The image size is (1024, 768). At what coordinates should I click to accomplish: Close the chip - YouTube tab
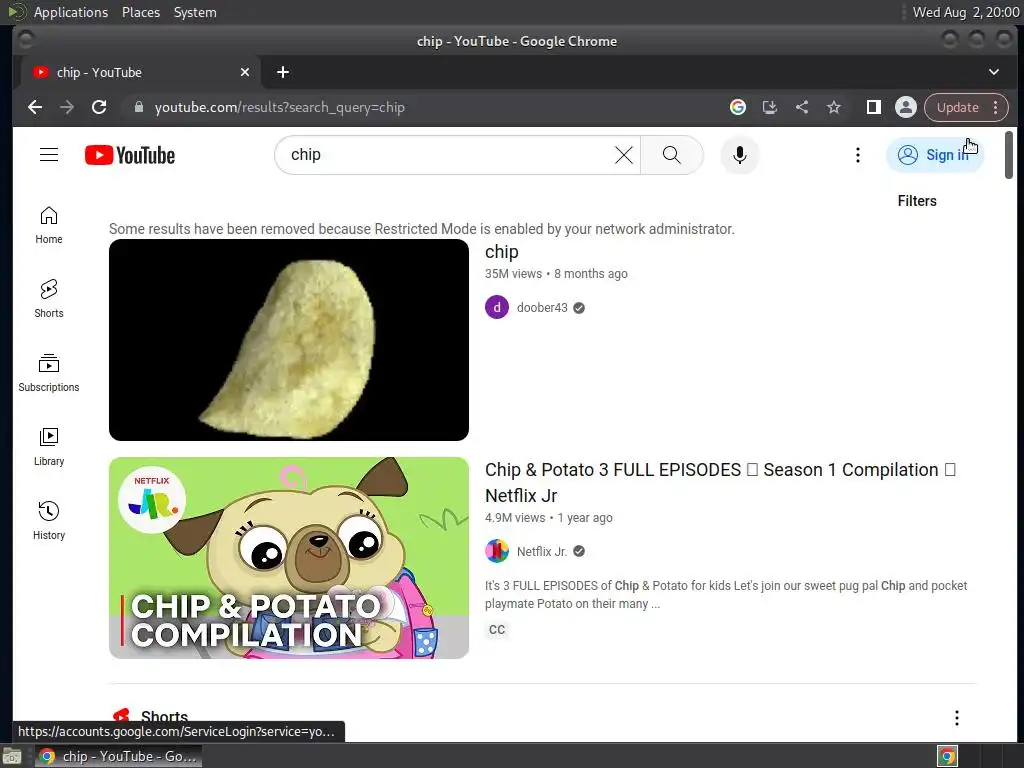245,72
